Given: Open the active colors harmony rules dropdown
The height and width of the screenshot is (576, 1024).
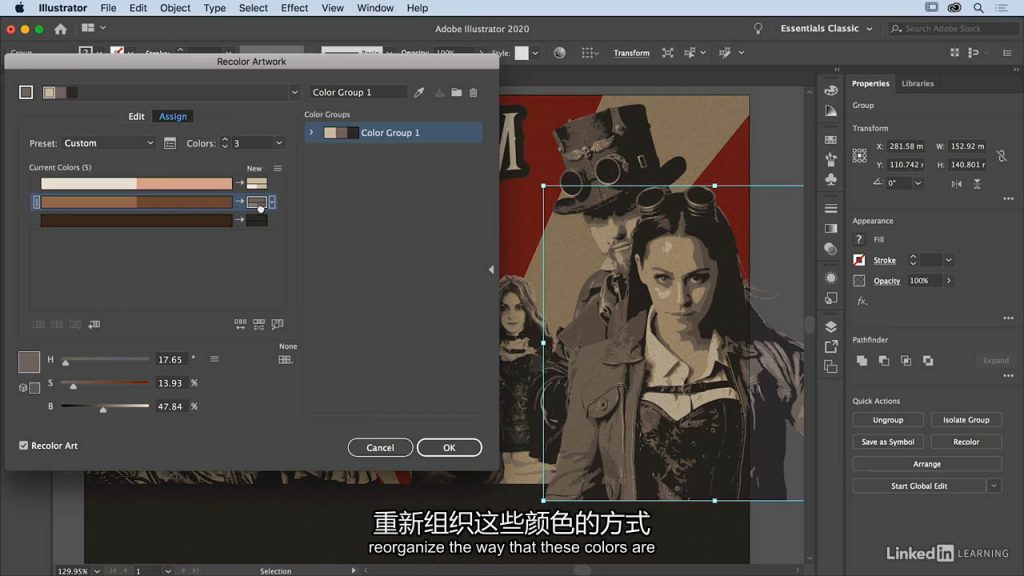Looking at the screenshot, I should coord(294,93).
